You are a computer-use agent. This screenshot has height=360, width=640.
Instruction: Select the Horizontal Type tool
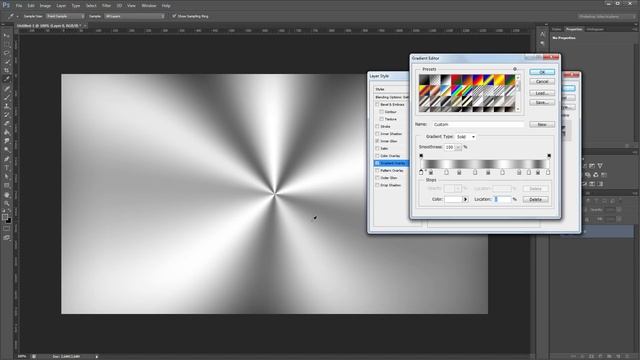(7, 168)
